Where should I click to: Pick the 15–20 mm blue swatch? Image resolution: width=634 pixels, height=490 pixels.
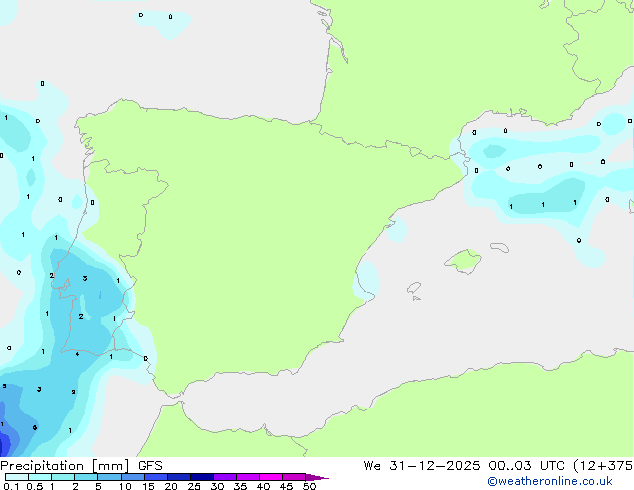(155, 477)
